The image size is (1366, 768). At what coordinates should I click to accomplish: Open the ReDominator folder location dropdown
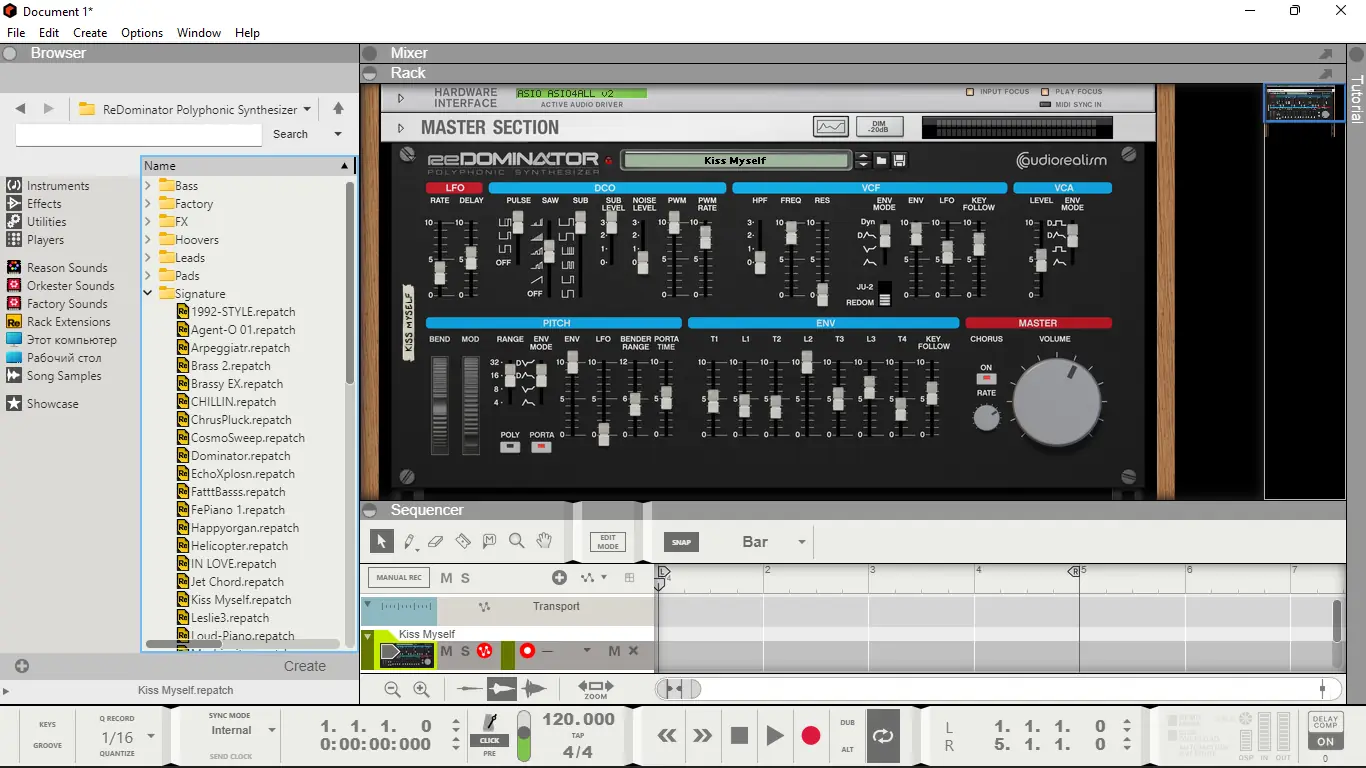(306, 109)
